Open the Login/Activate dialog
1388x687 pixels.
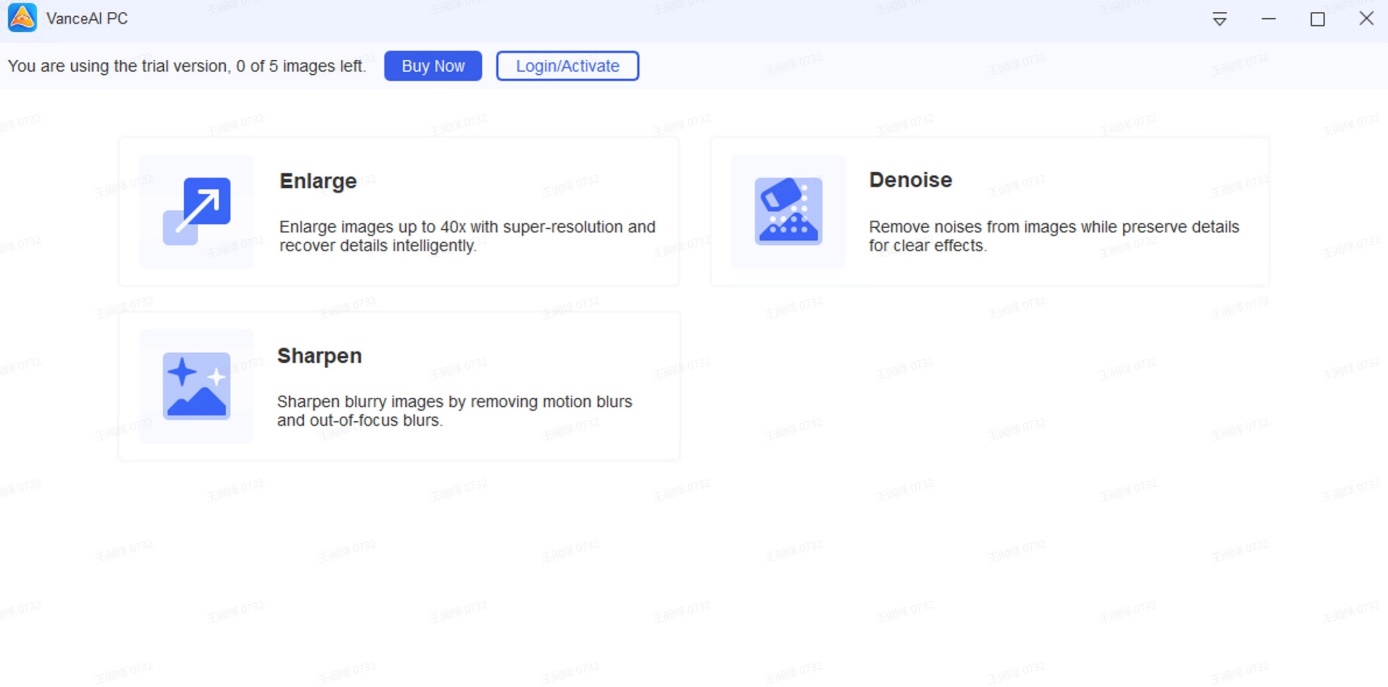pyautogui.click(x=567, y=66)
